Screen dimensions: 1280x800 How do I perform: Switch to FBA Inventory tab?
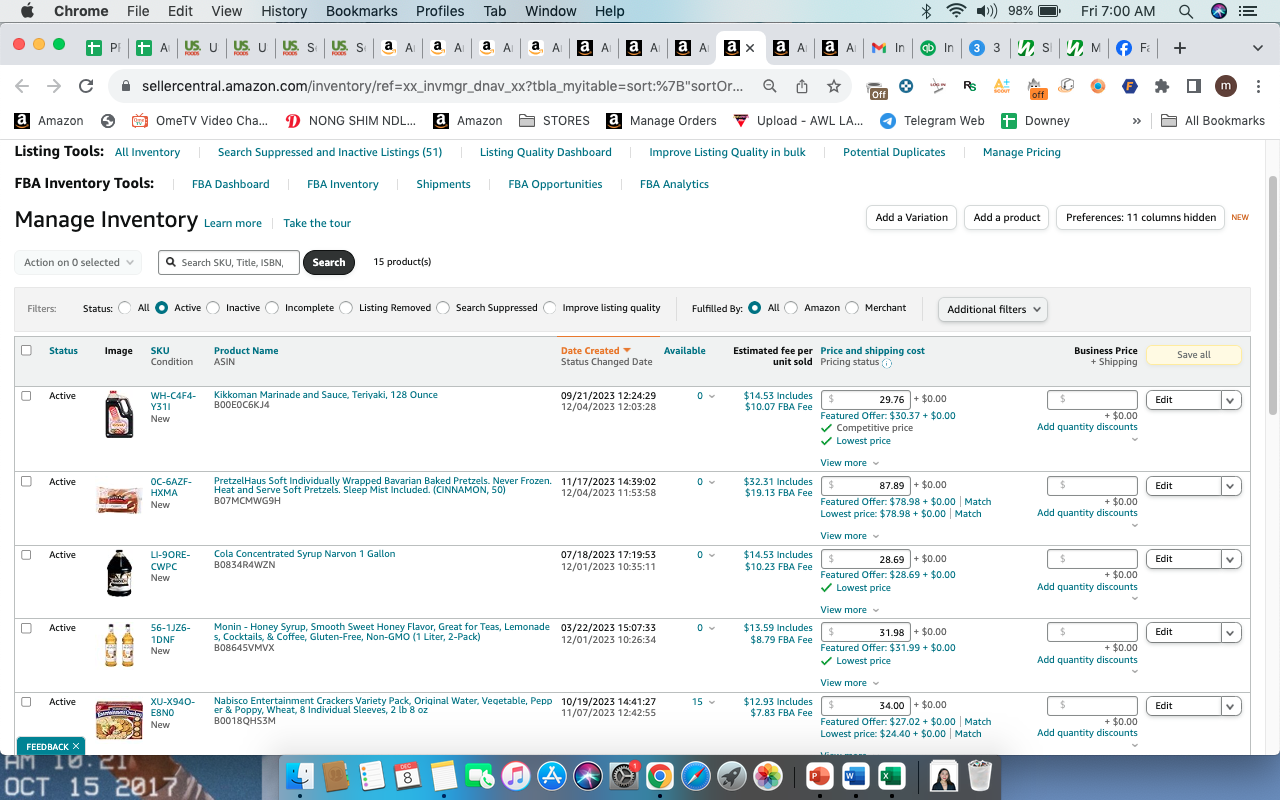[343, 184]
